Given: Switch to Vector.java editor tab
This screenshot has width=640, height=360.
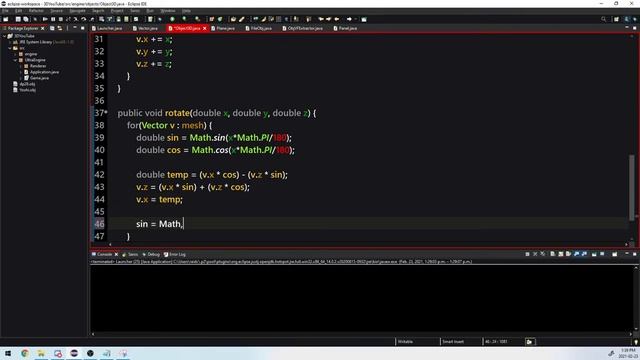Looking at the screenshot, I should (145, 28).
